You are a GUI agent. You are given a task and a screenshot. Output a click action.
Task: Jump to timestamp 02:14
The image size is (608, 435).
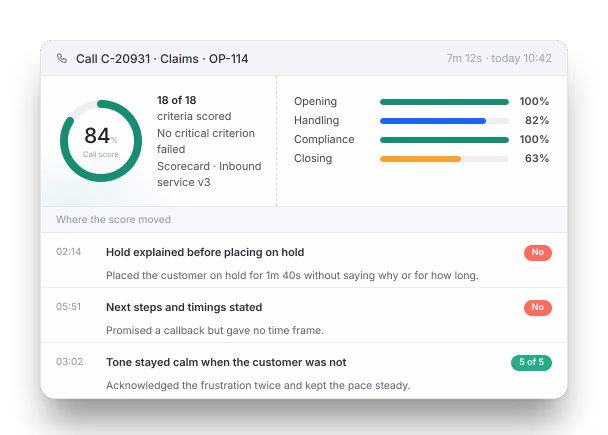click(69, 252)
